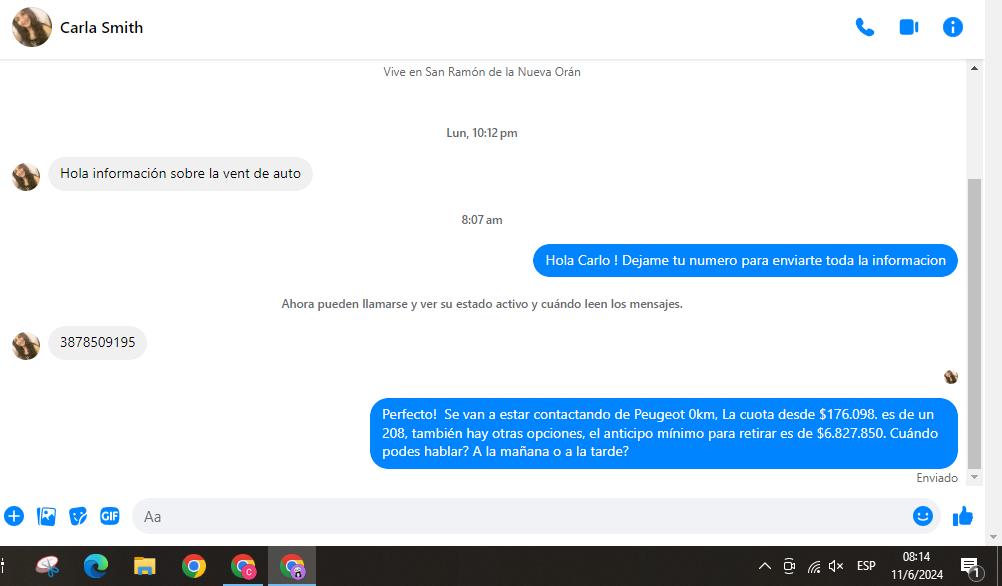Click the message input field

tap(520, 516)
